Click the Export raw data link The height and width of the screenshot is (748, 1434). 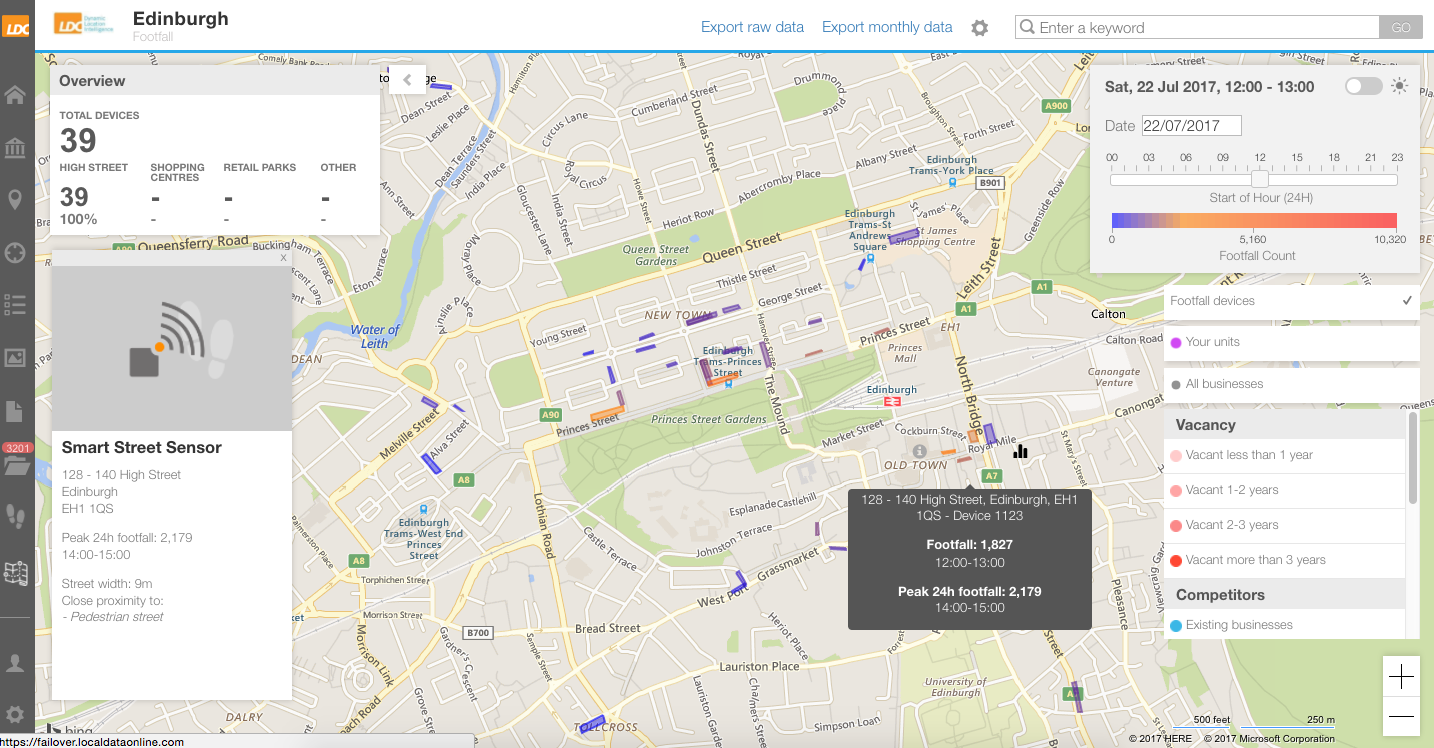click(752, 27)
